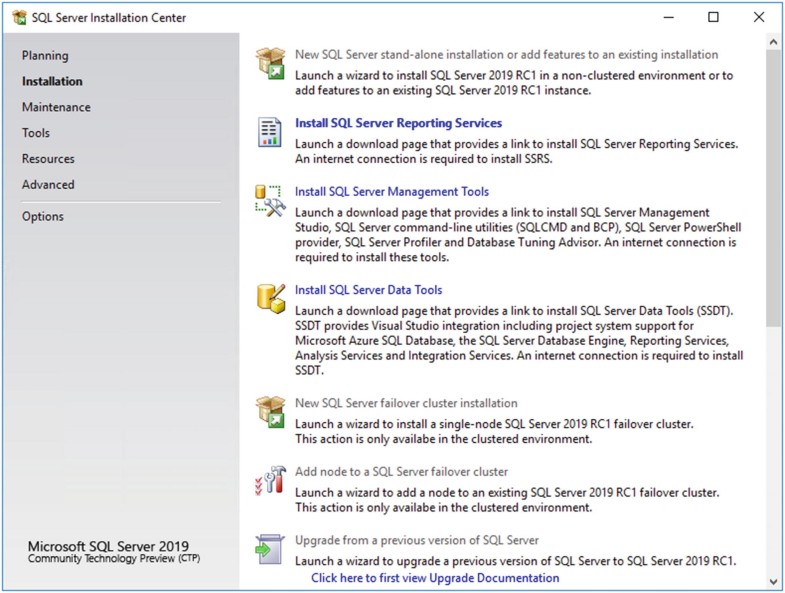Image resolution: width=785 pixels, height=593 pixels.
Task: Click the scrollbar up arrow
Action: [x=774, y=43]
